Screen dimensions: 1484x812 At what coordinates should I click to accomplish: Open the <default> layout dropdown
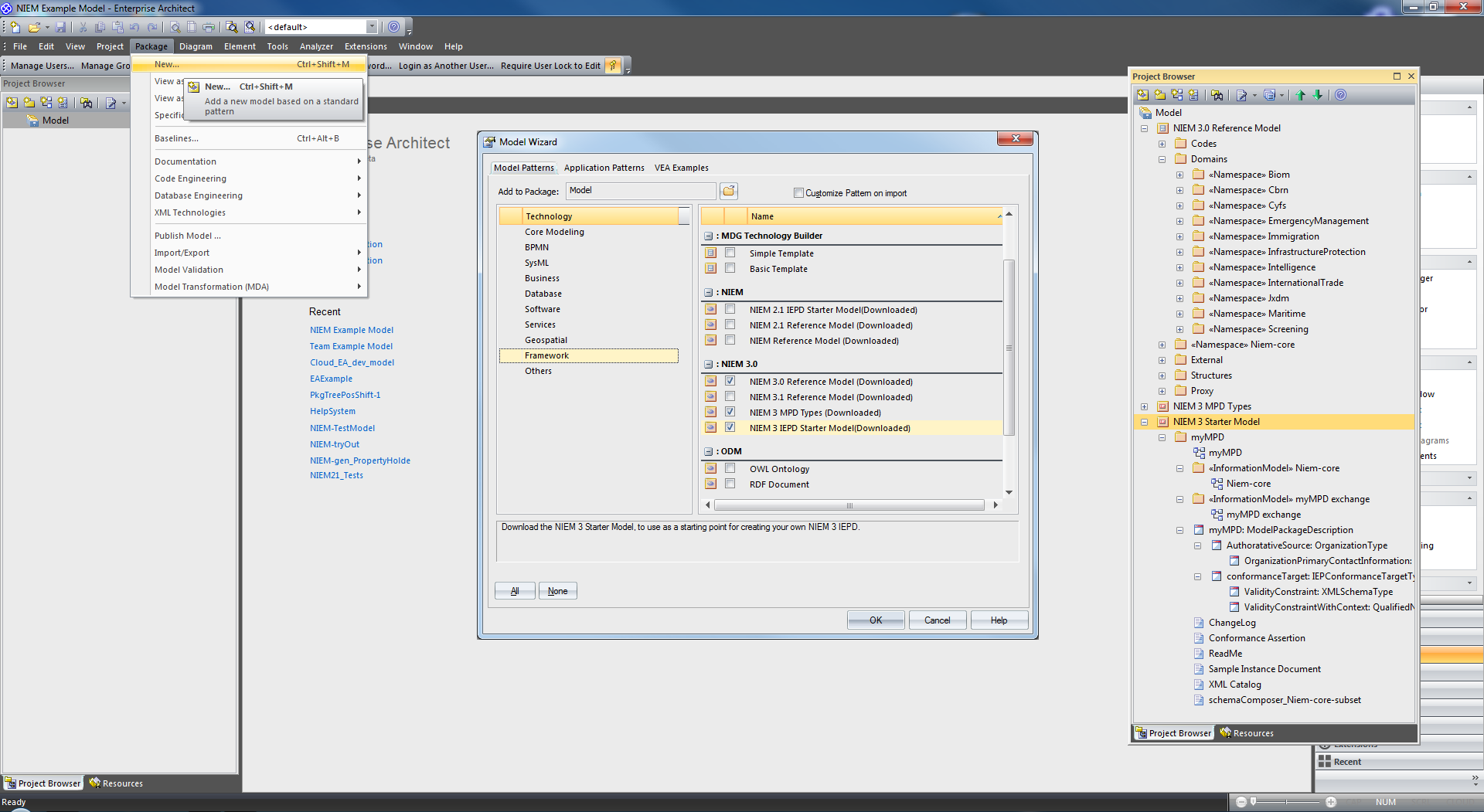[x=372, y=27]
